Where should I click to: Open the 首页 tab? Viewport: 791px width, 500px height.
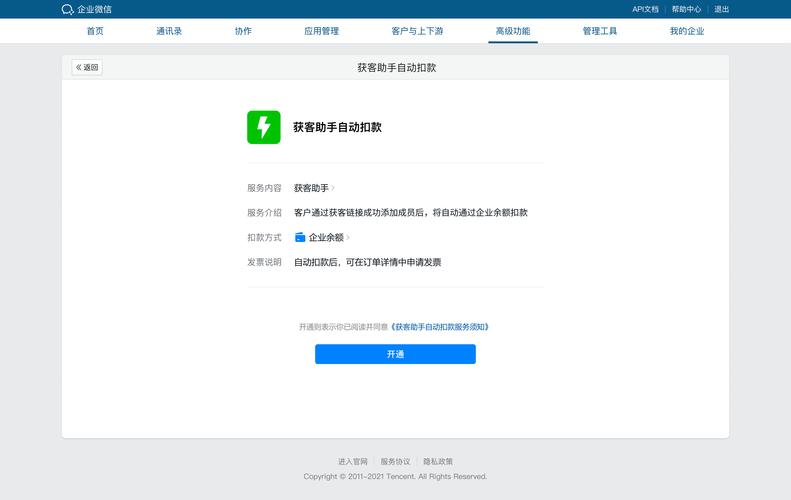pyautogui.click(x=95, y=31)
